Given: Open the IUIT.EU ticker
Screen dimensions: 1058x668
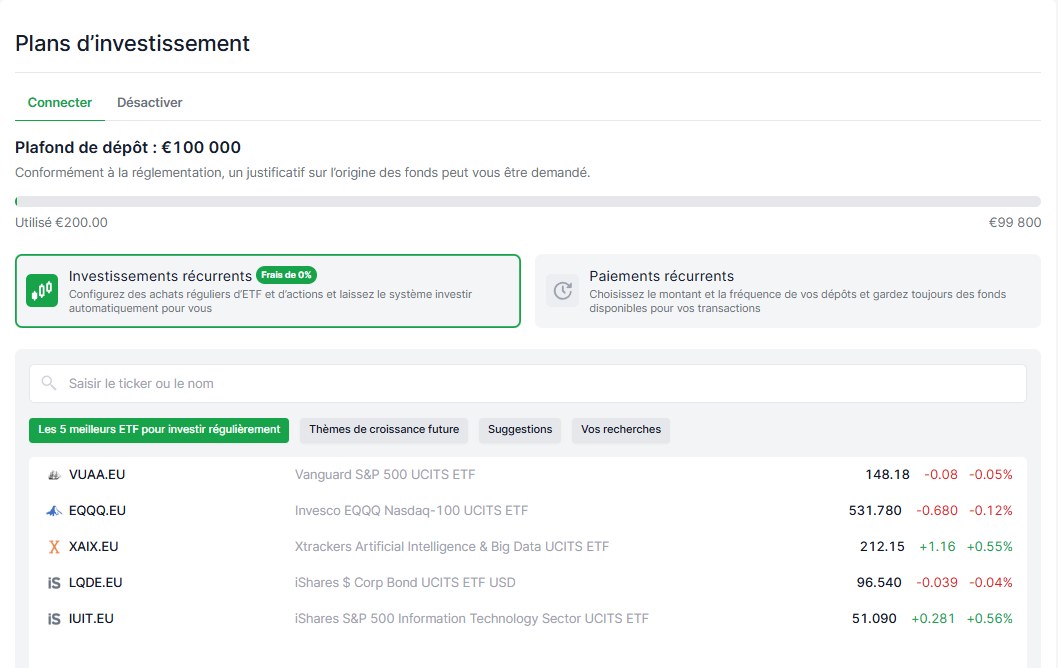Looking at the screenshot, I should (x=91, y=619).
